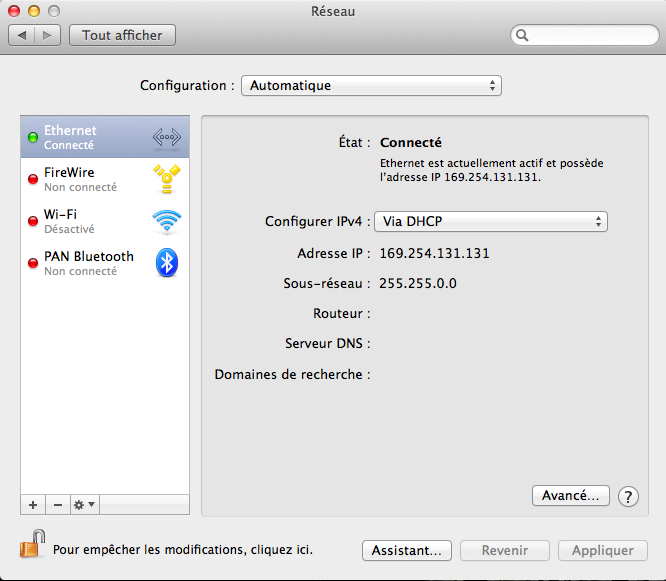Click into the search field
Image resolution: width=666 pixels, height=581 pixels.
coord(585,35)
